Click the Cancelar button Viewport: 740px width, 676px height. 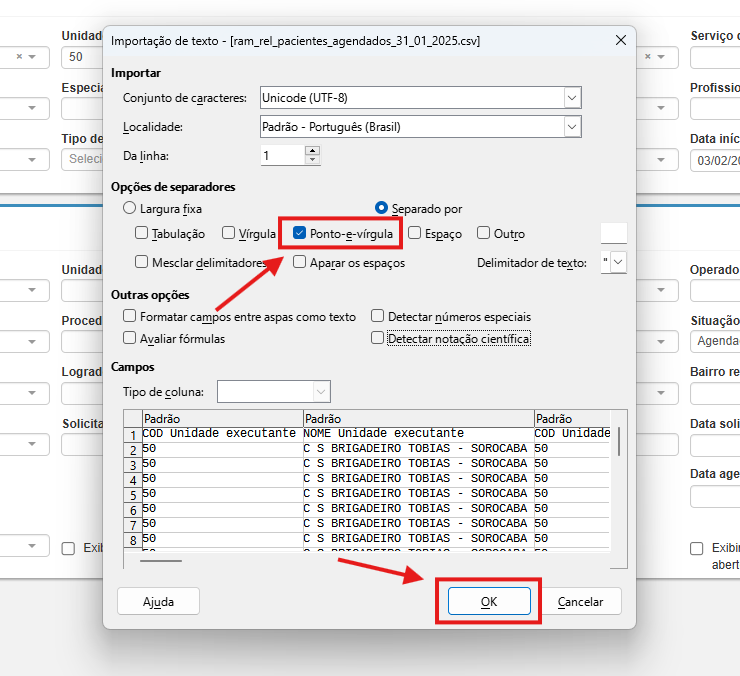[x=580, y=601]
